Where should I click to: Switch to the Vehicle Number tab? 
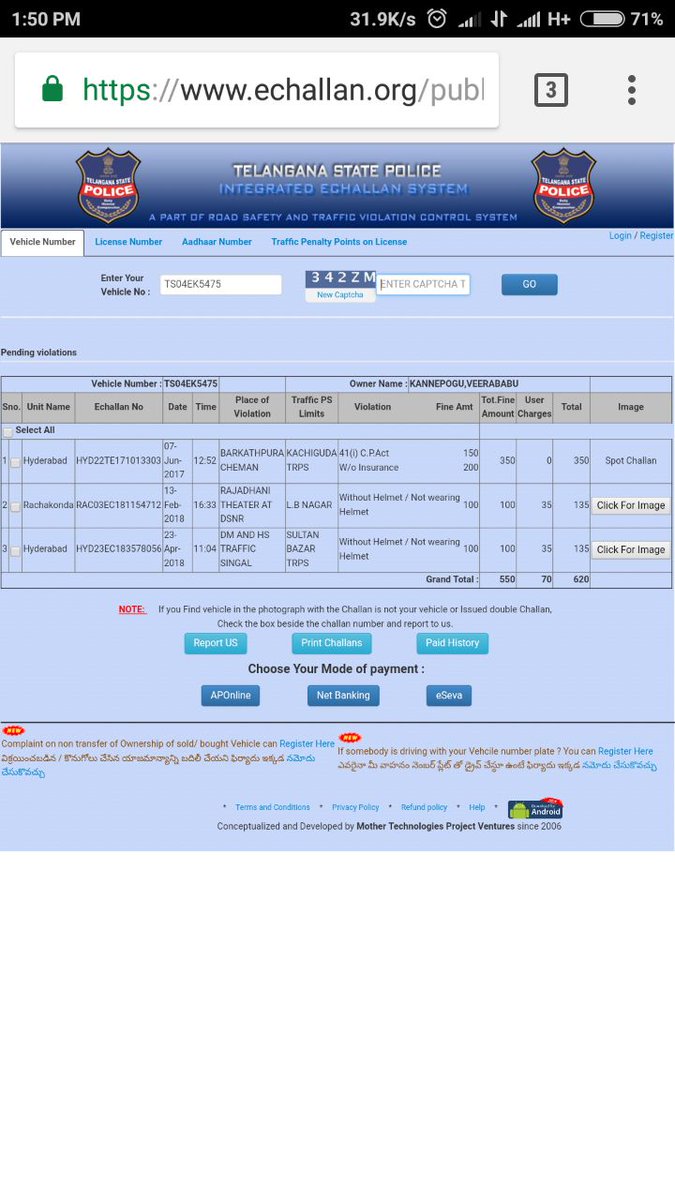(42, 242)
